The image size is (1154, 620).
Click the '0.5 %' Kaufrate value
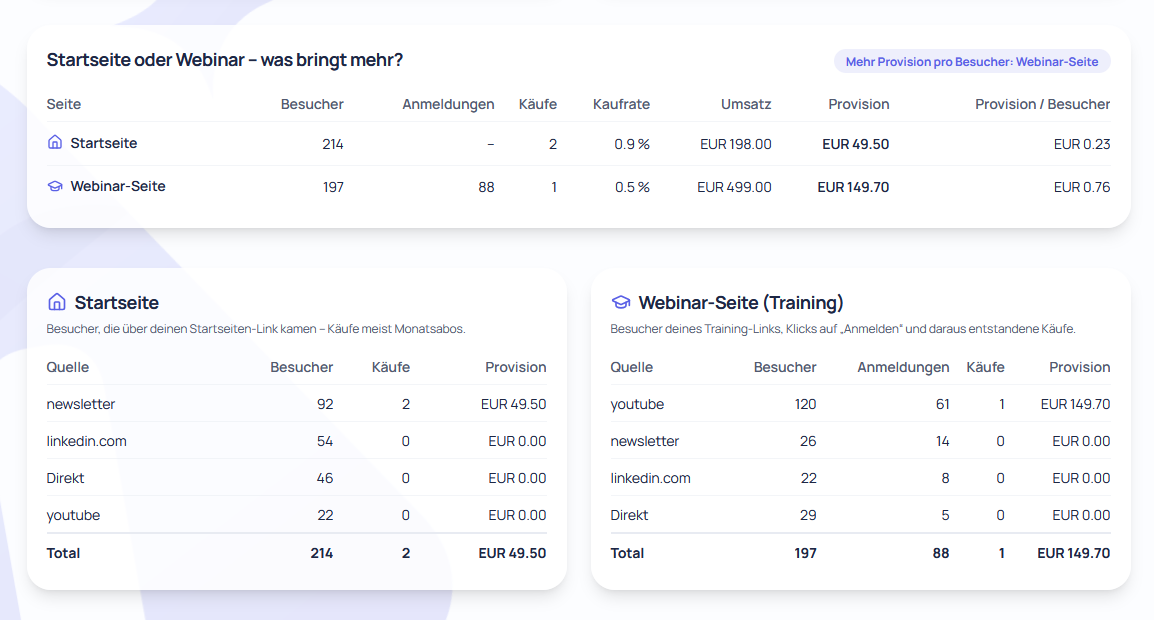point(632,187)
